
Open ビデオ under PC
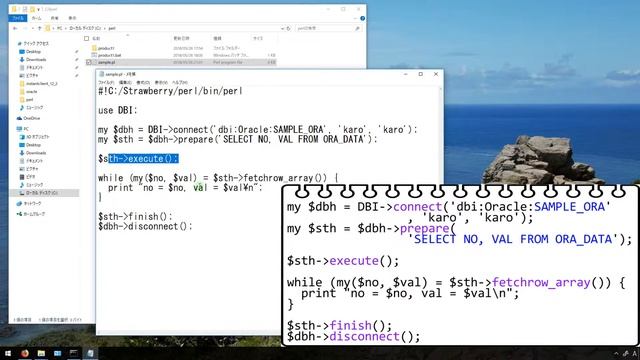click(x=31, y=177)
